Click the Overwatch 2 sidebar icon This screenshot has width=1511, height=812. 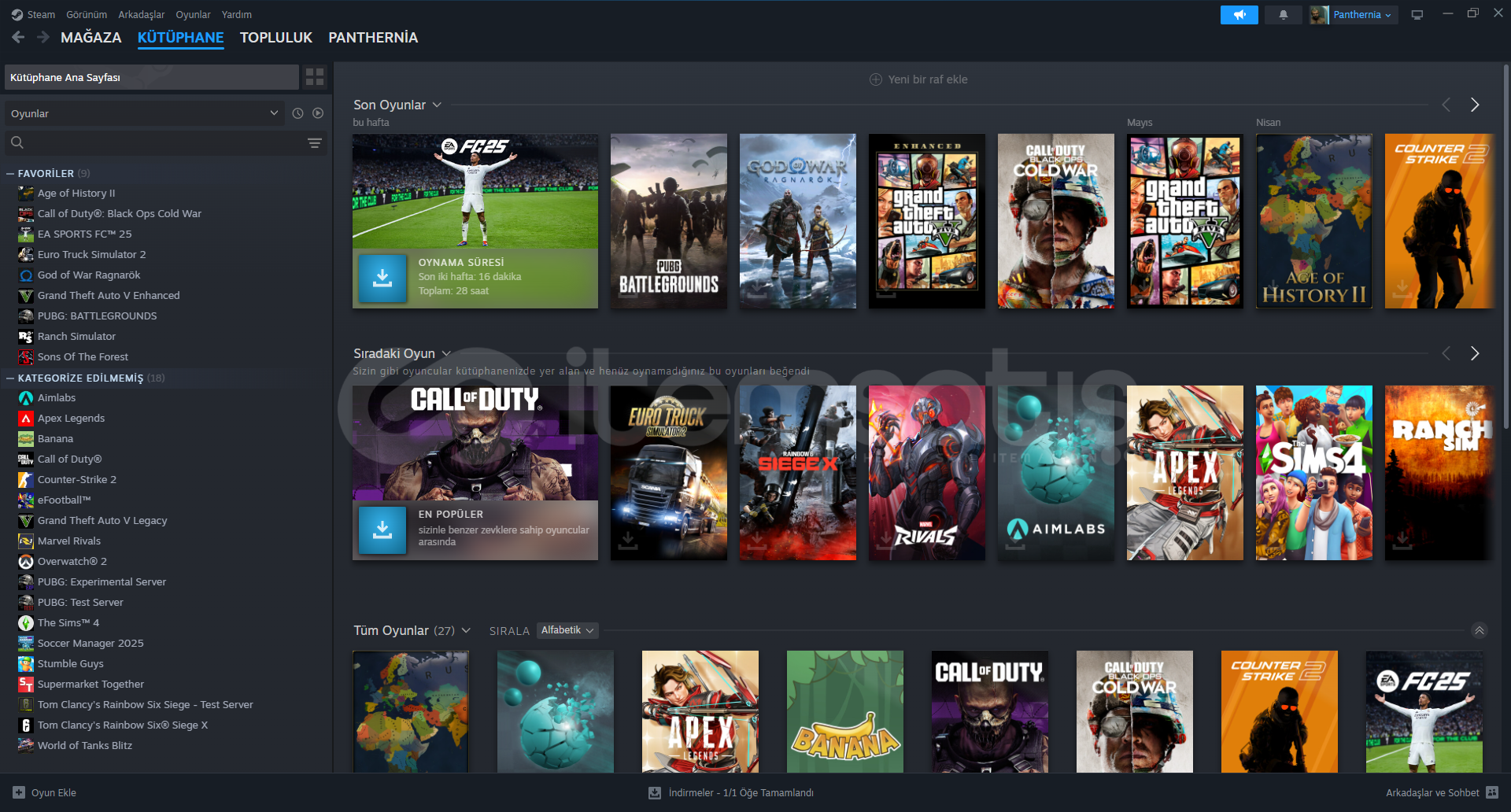pos(26,562)
